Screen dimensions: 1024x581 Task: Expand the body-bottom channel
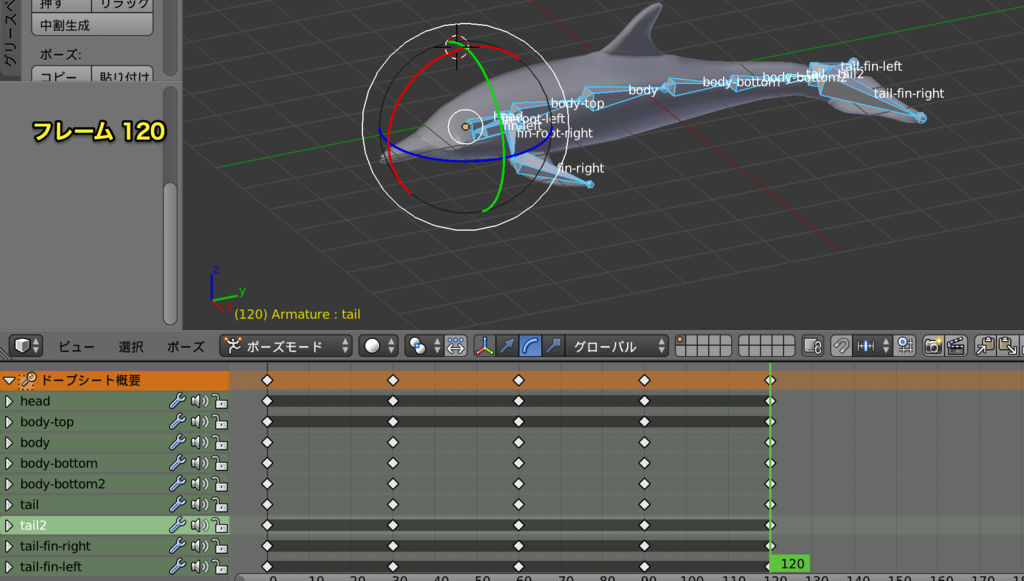pos(9,463)
